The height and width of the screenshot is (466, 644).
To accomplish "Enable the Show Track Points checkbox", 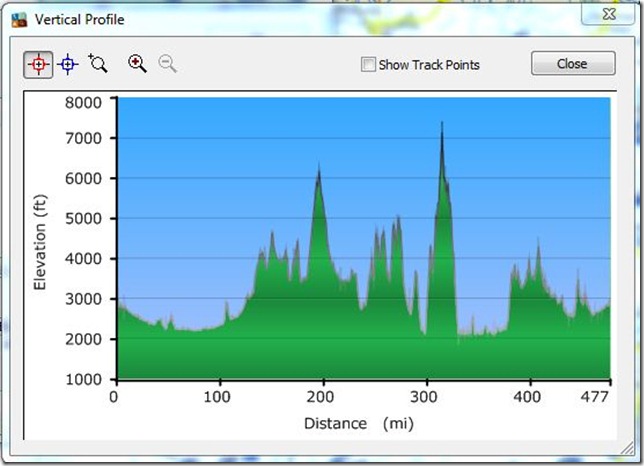I will (x=368, y=64).
